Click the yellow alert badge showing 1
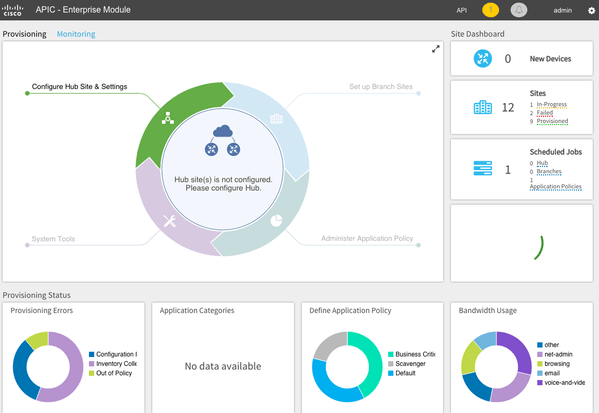This screenshot has width=599, height=413. pos(490,10)
